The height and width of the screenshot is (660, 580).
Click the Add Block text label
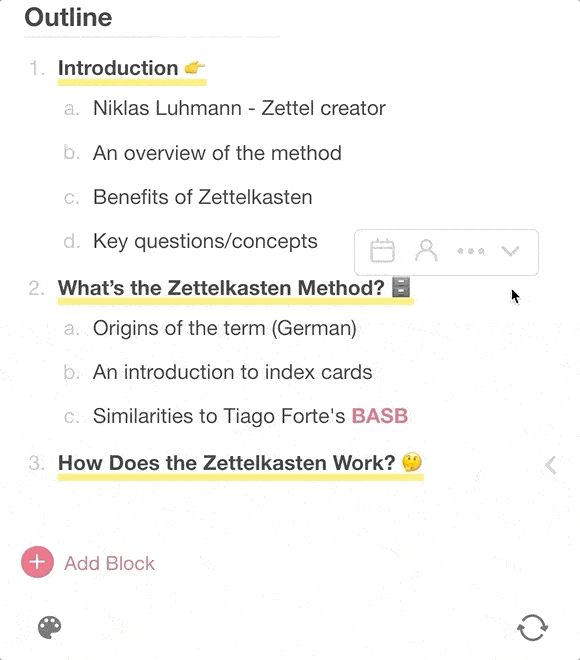point(109,563)
